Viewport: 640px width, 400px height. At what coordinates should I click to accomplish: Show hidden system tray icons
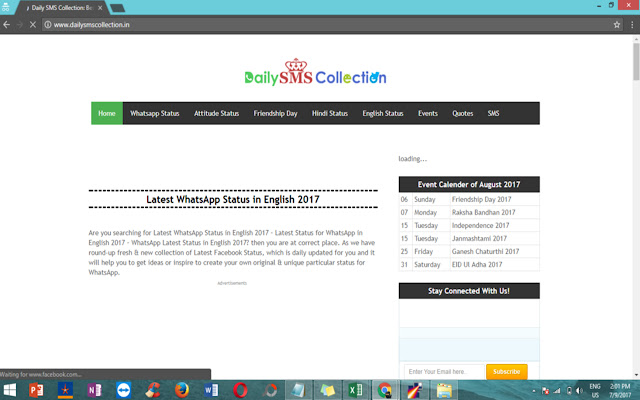click(534, 391)
